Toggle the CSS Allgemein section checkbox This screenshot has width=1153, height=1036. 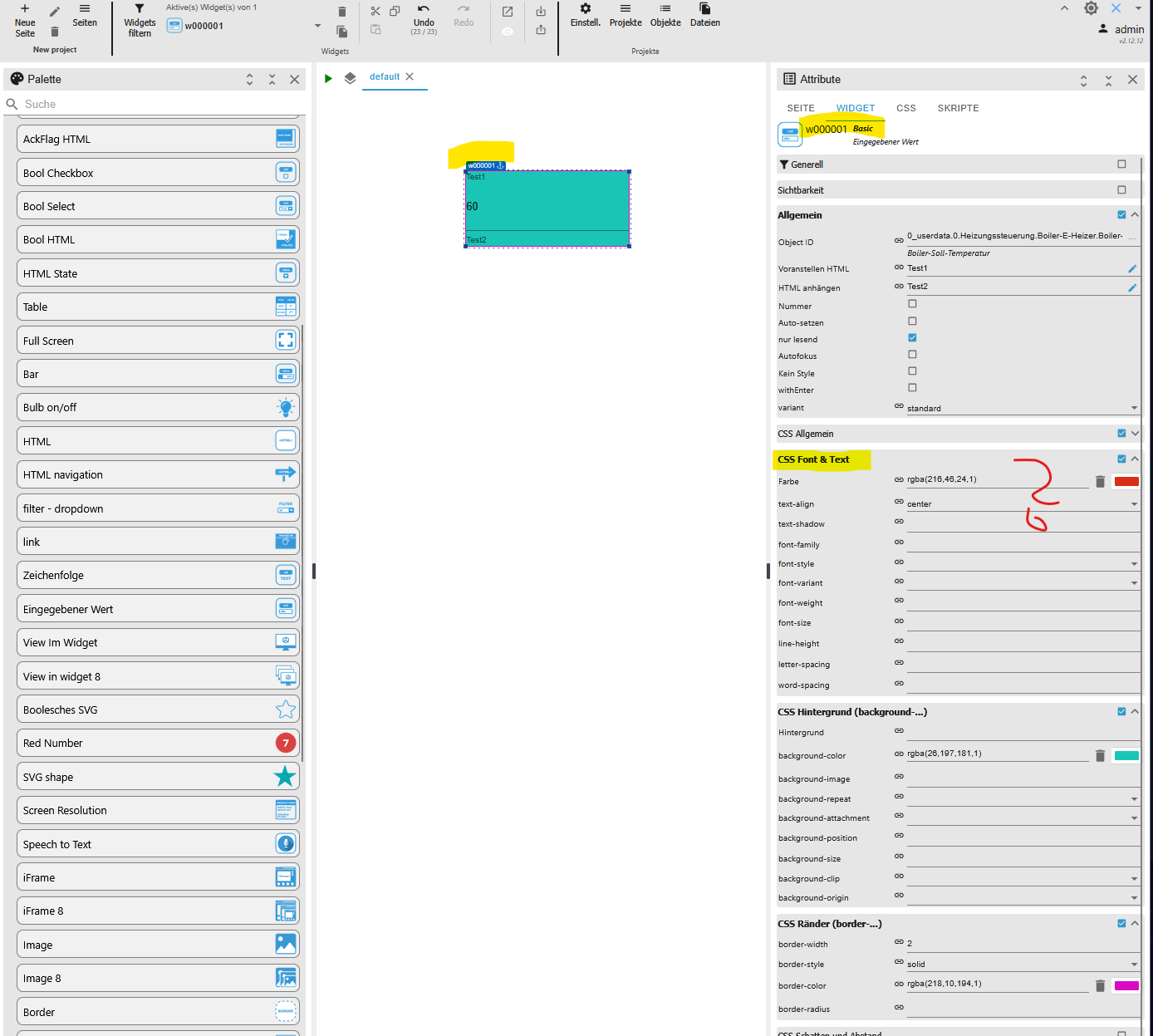[1121, 433]
